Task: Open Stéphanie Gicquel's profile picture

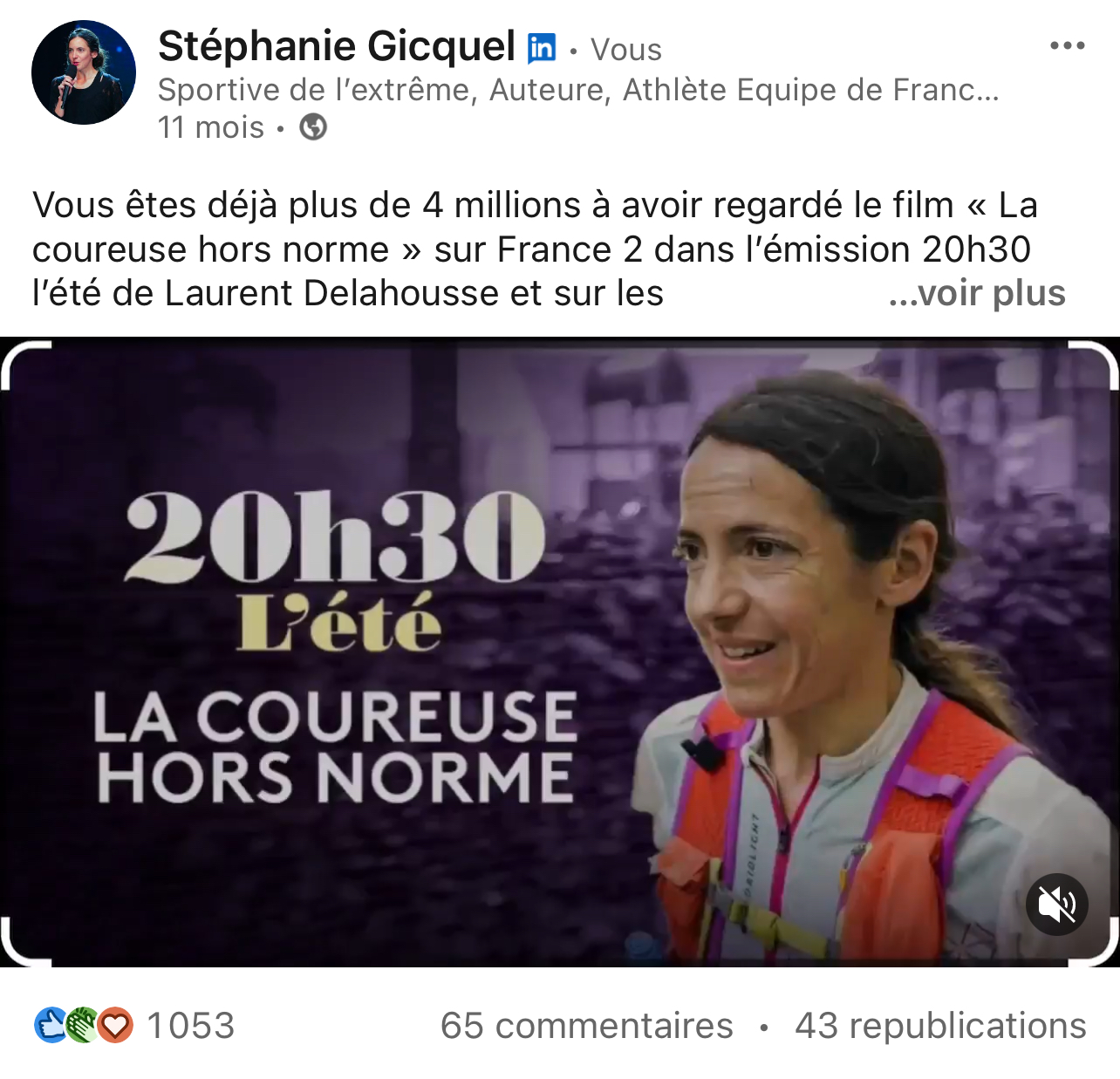Action: (x=84, y=72)
